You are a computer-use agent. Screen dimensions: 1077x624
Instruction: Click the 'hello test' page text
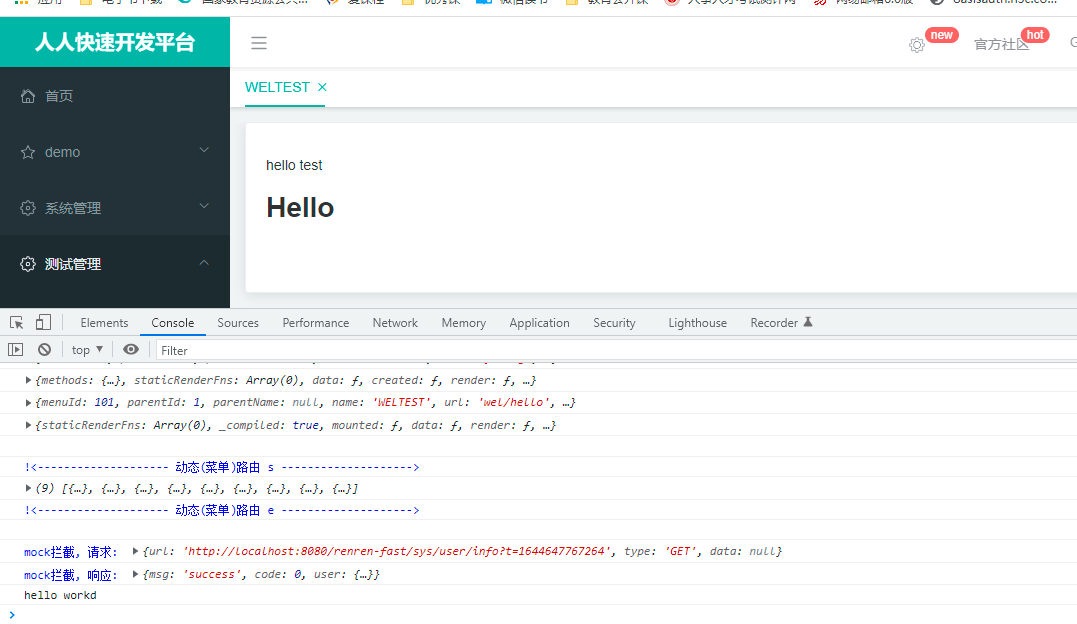coord(294,166)
